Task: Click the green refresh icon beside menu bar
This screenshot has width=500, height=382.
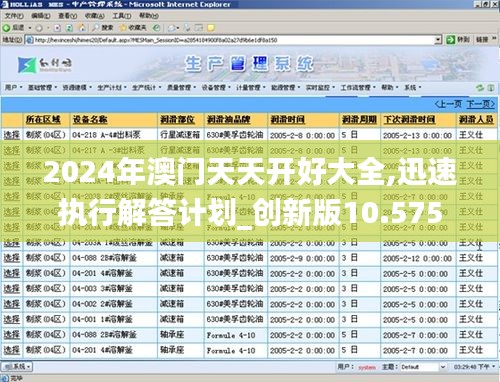Action: pyautogui.click(x=480, y=88)
